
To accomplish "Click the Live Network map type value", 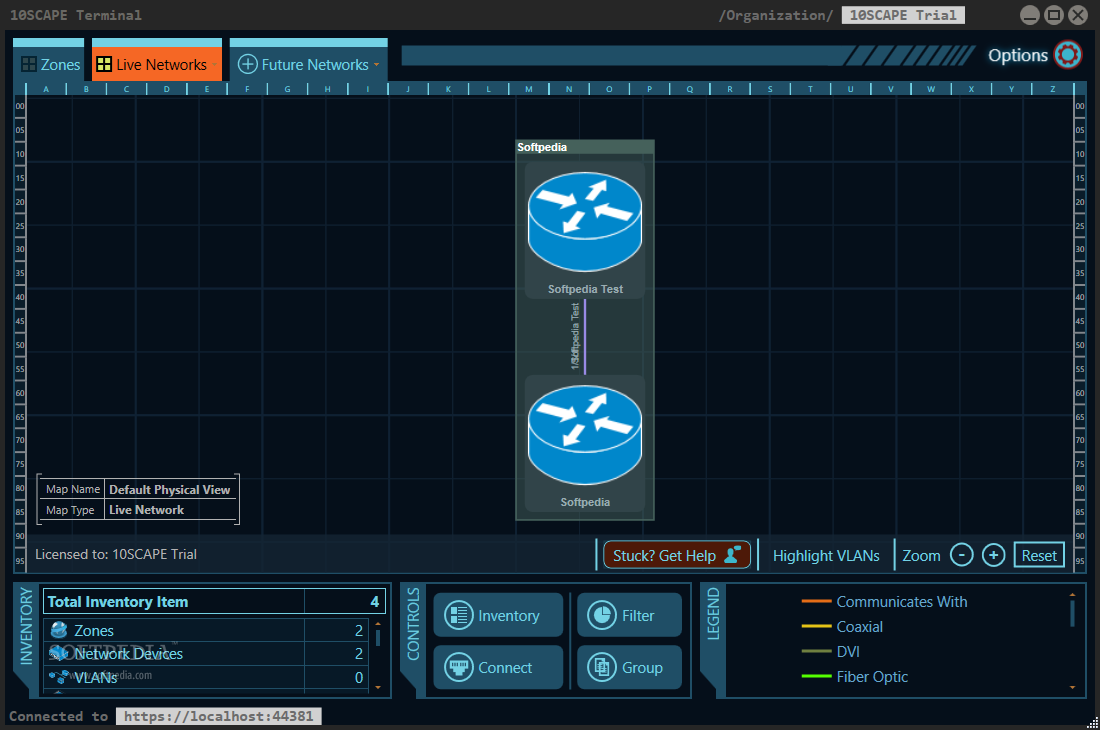I will [x=146, y=510].
